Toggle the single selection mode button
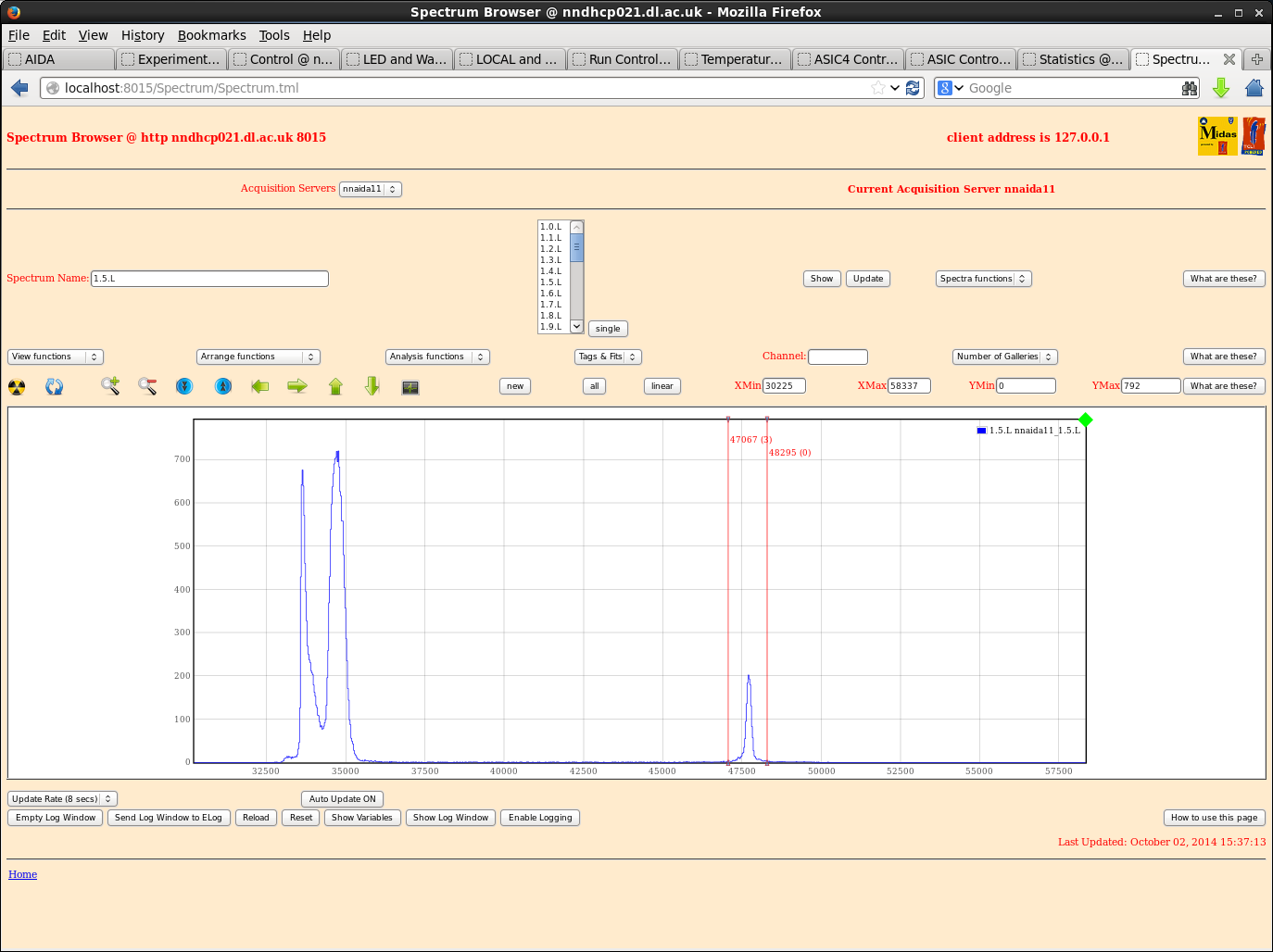This screenshot has width=1273, height=952. pyautogui.click(x=608, y=329)
